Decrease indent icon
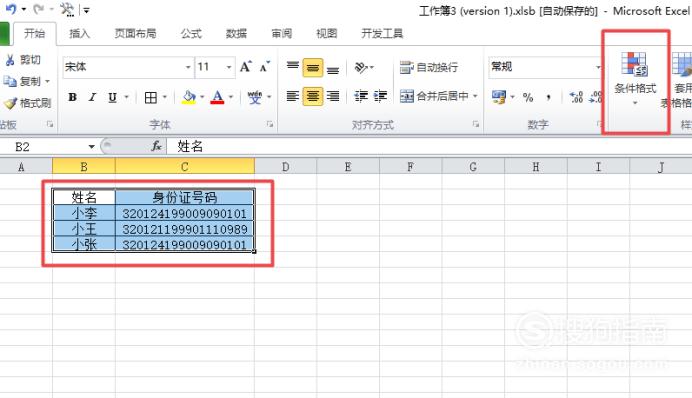The width and height of the screenshot is (692, 398). click(x=361, y=96)
